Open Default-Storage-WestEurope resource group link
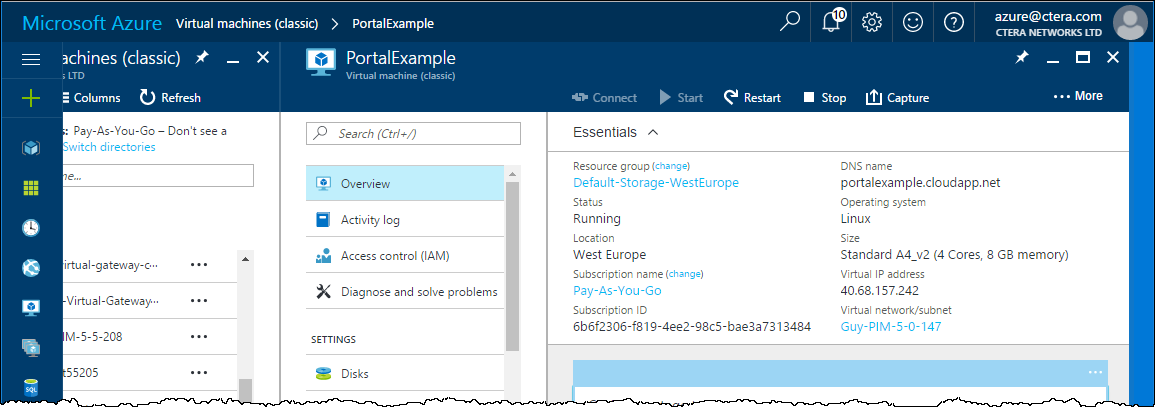 point(656,183)
